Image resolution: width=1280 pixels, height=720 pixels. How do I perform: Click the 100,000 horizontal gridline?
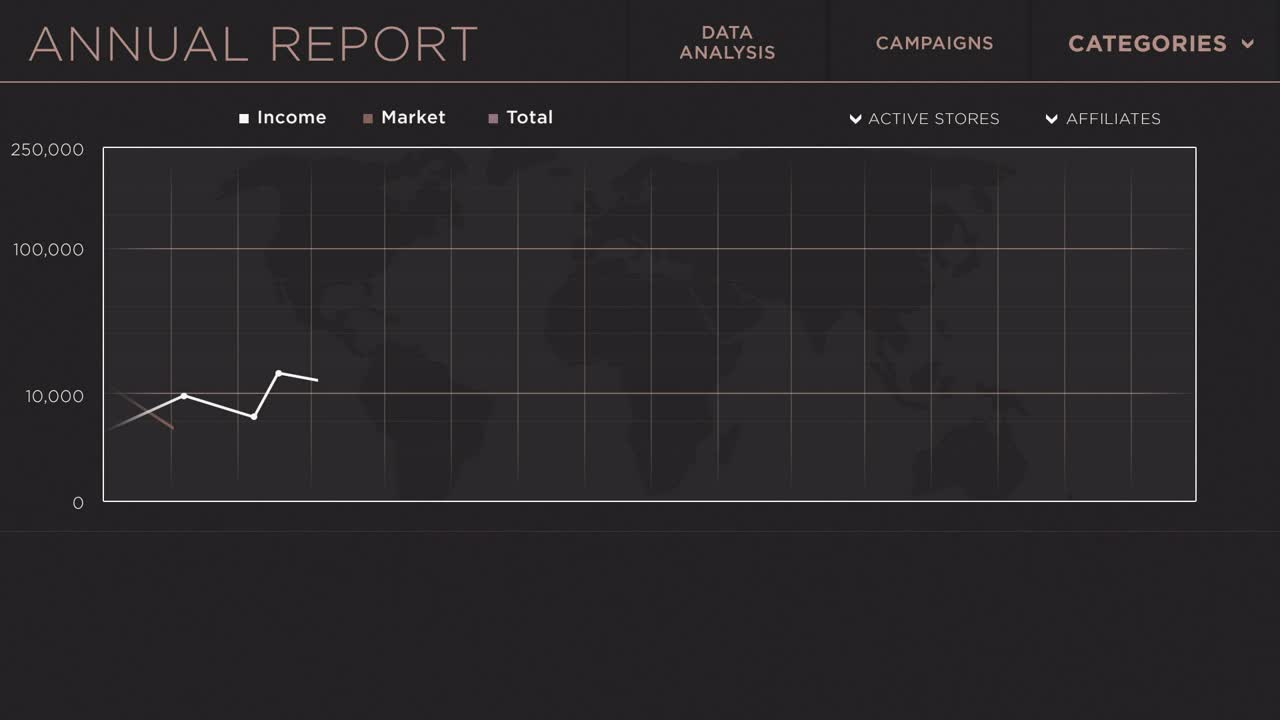650,249
